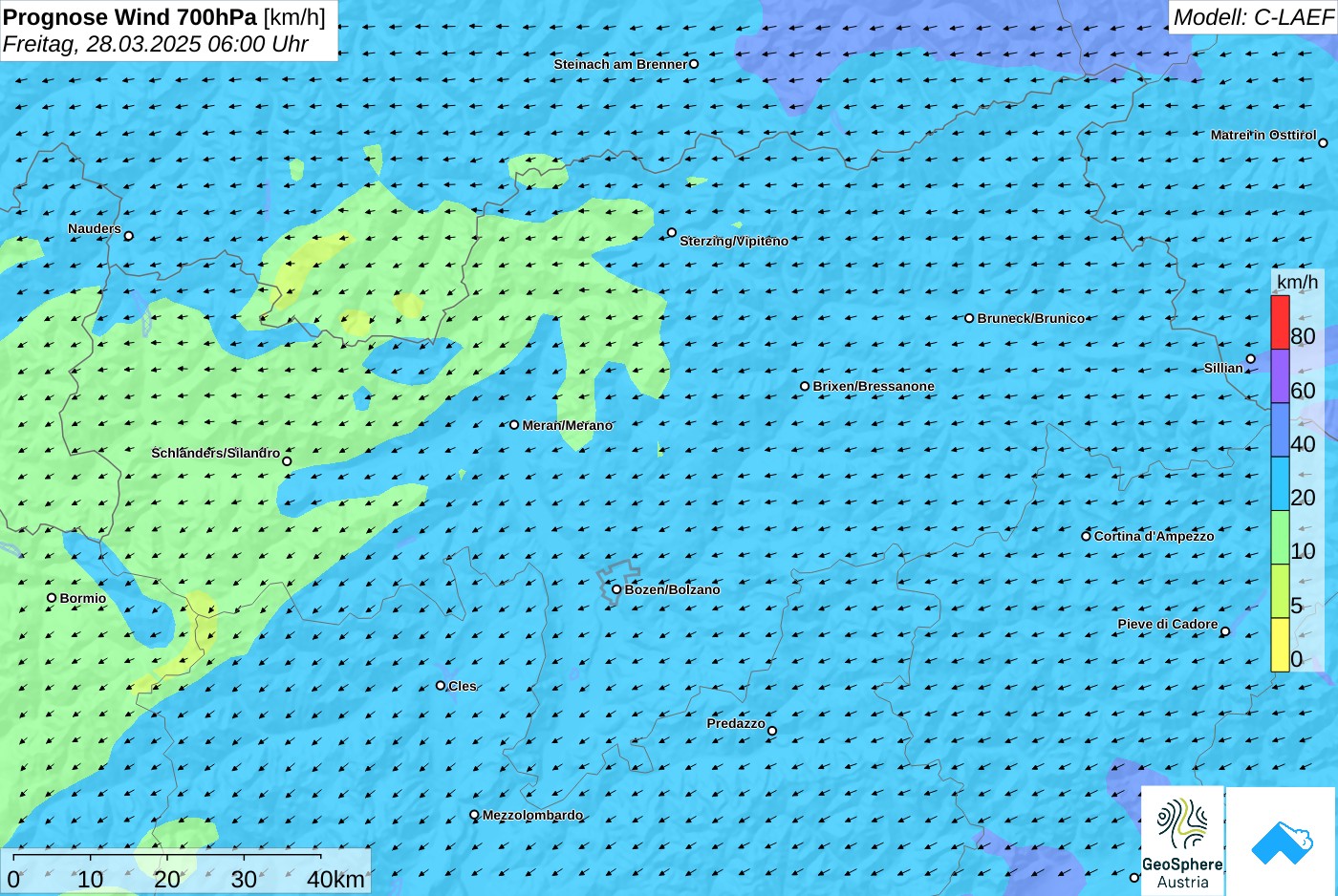
Task: Click the 'Modell: C-LAEF' label
Action: 1253,17
